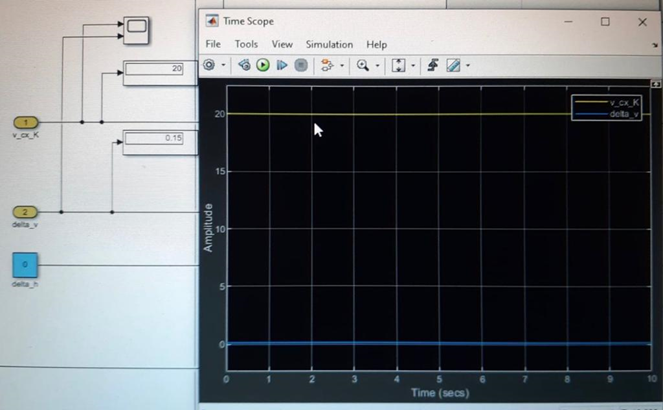Screen dimensions: 663x410
Task: Expand the Scale Axes dropdown arrow
Action: pyautogui.click(x=413, y=66)
